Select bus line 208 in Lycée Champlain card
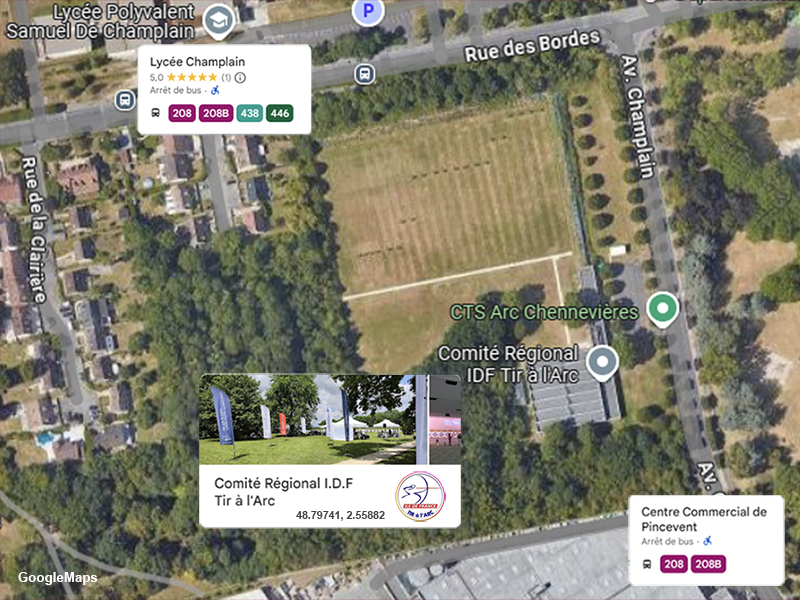 tap(182, 113)
